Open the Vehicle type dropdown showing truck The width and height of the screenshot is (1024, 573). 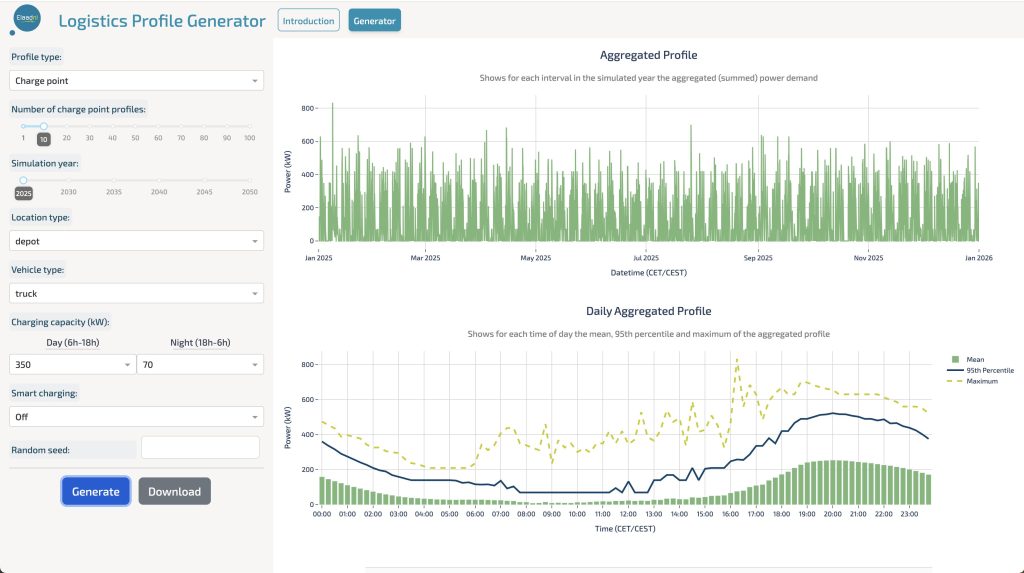[137, 293]
